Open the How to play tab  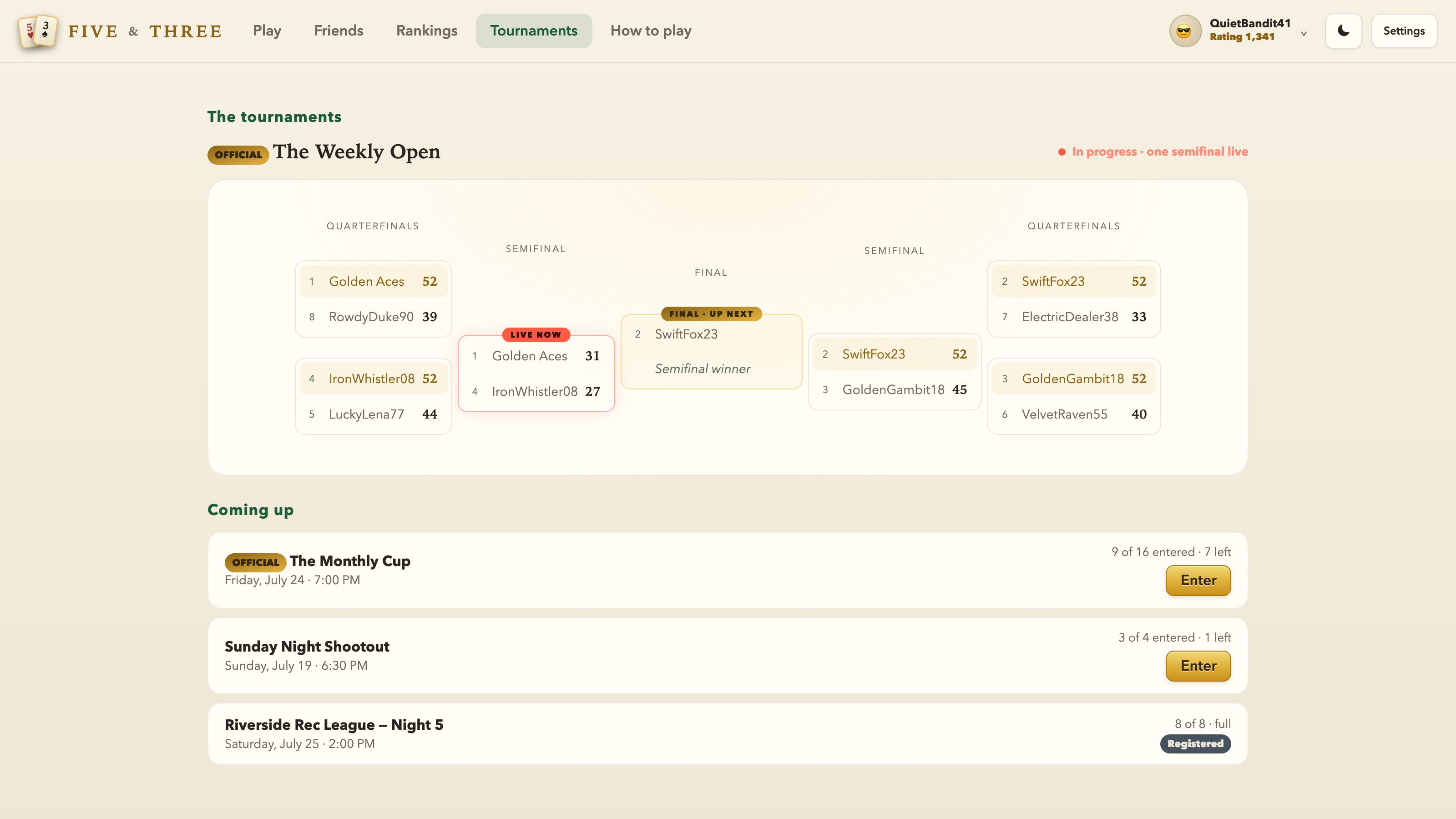point(651,31)
